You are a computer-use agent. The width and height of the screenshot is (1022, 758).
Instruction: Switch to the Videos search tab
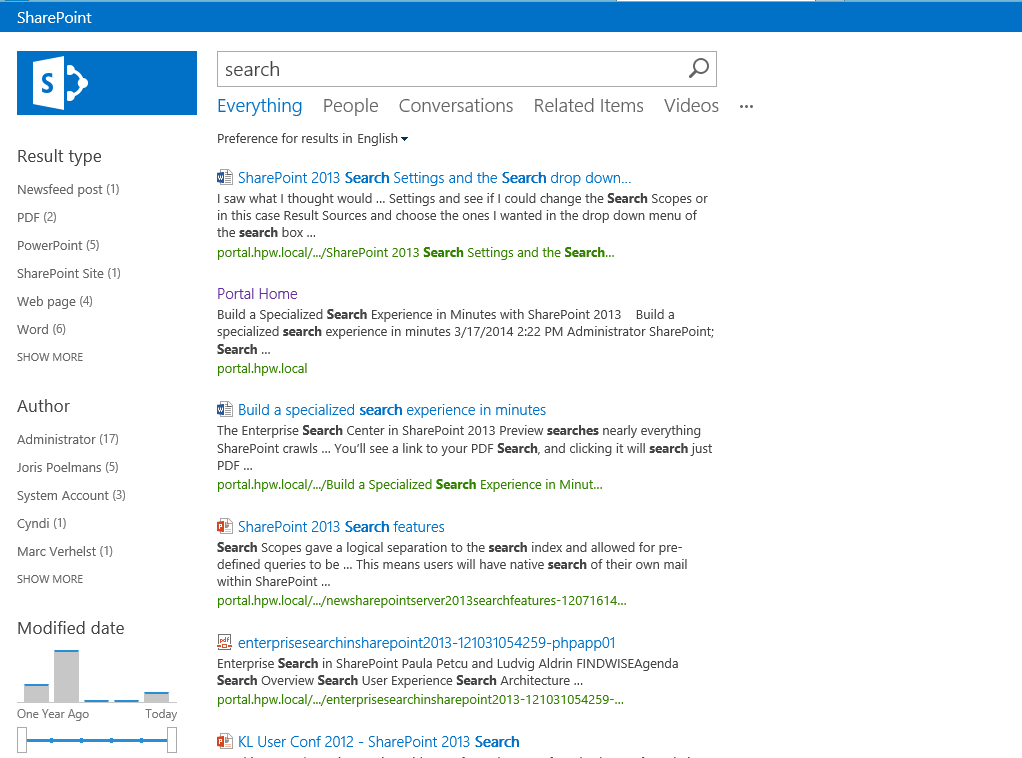[x=691, y=105]
